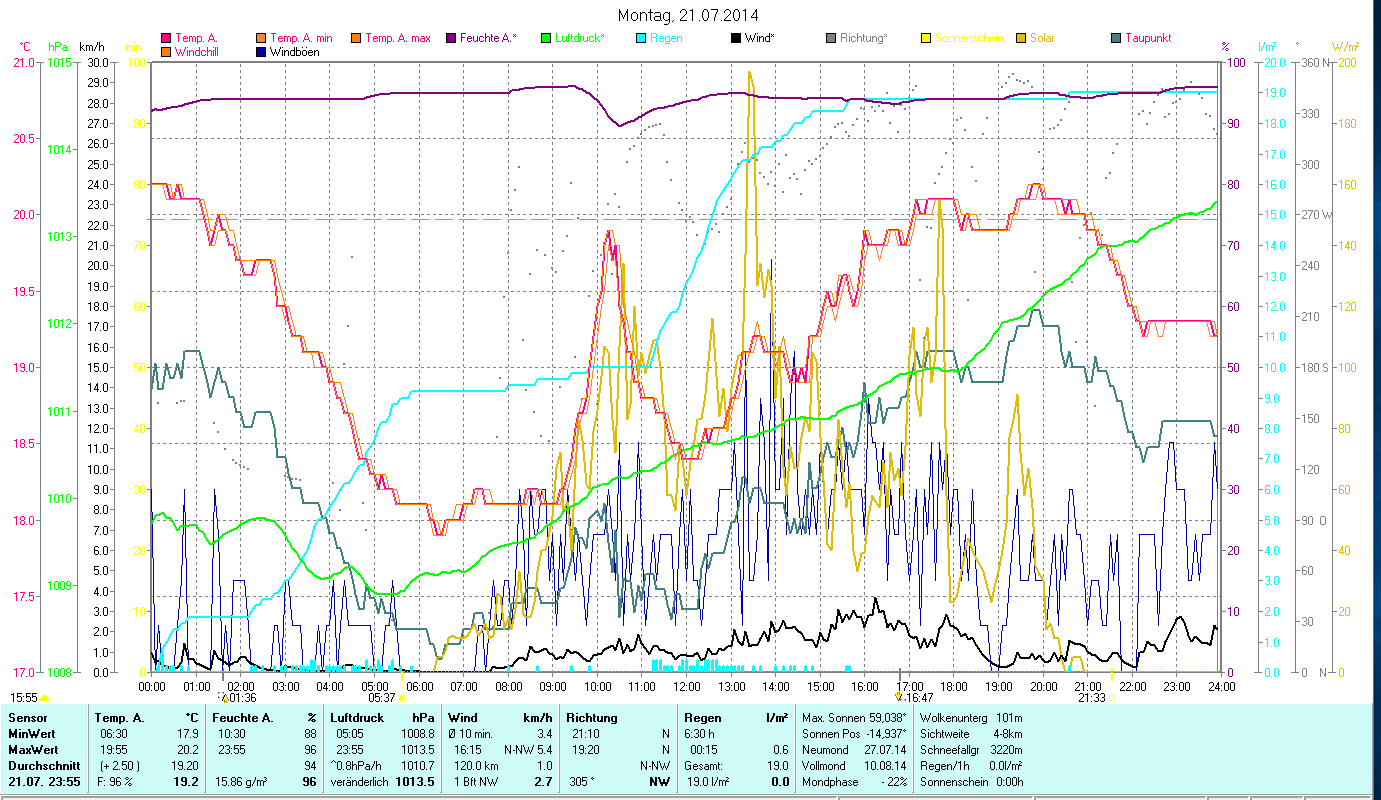Click the black Wind* legend swatch
This screenshot has height=800, width=1381.
735,39
